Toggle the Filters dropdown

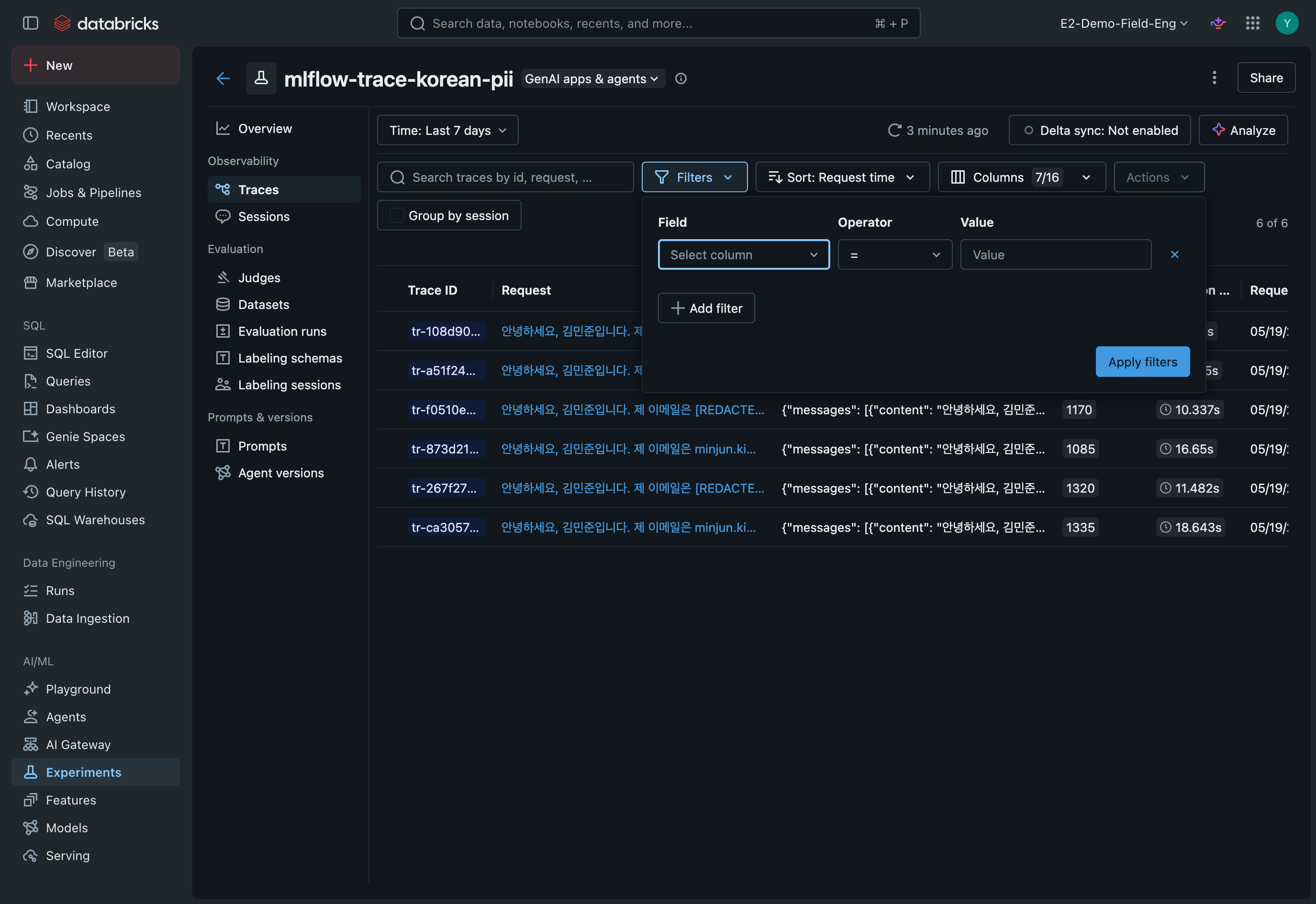click(x=694, y=177)
